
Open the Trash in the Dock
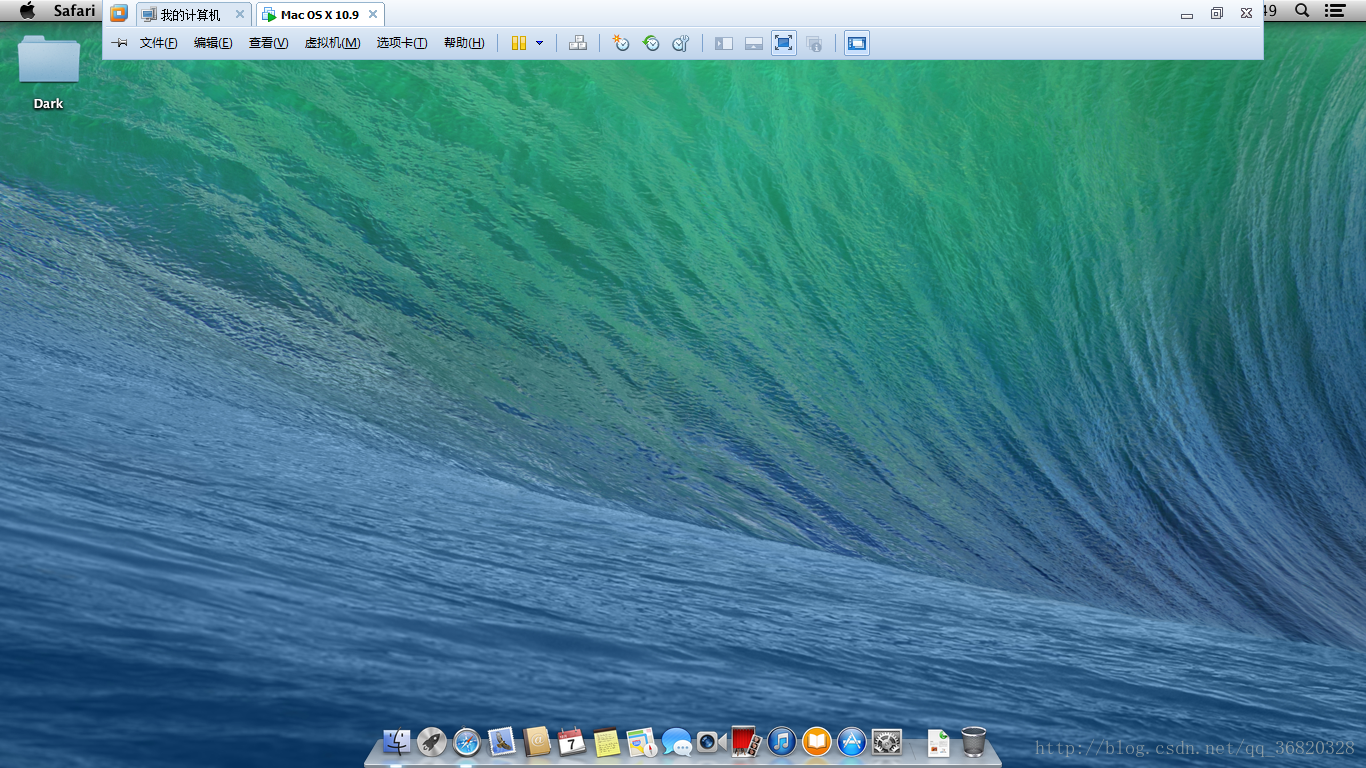pos(974,741)
